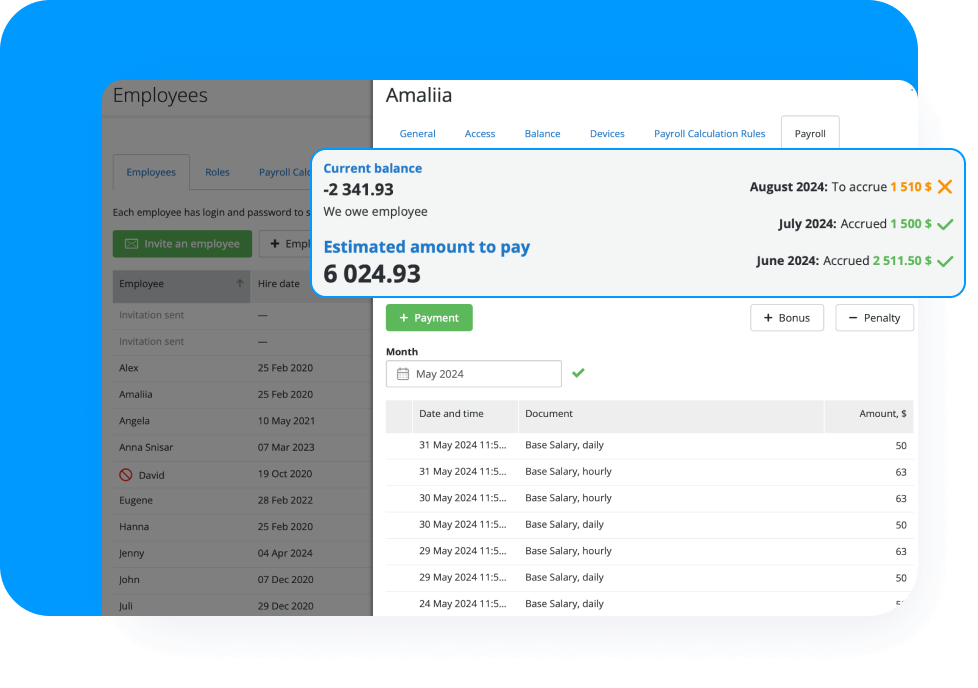Image resolution: width=978 pixels, height=688 pixels.
Task: Select Anna Snisar in the employee list
Action: [x=146, y=447]
